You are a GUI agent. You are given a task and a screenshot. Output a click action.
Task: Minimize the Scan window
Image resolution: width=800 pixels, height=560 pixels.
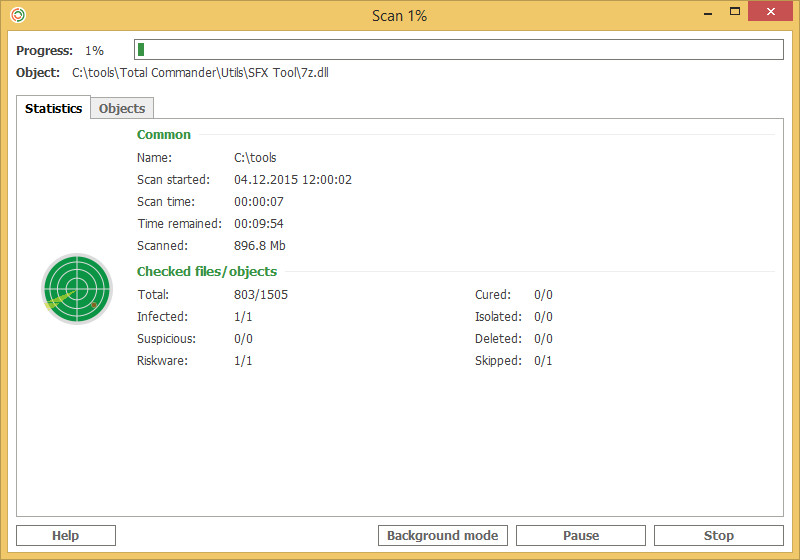click(708, 13)
